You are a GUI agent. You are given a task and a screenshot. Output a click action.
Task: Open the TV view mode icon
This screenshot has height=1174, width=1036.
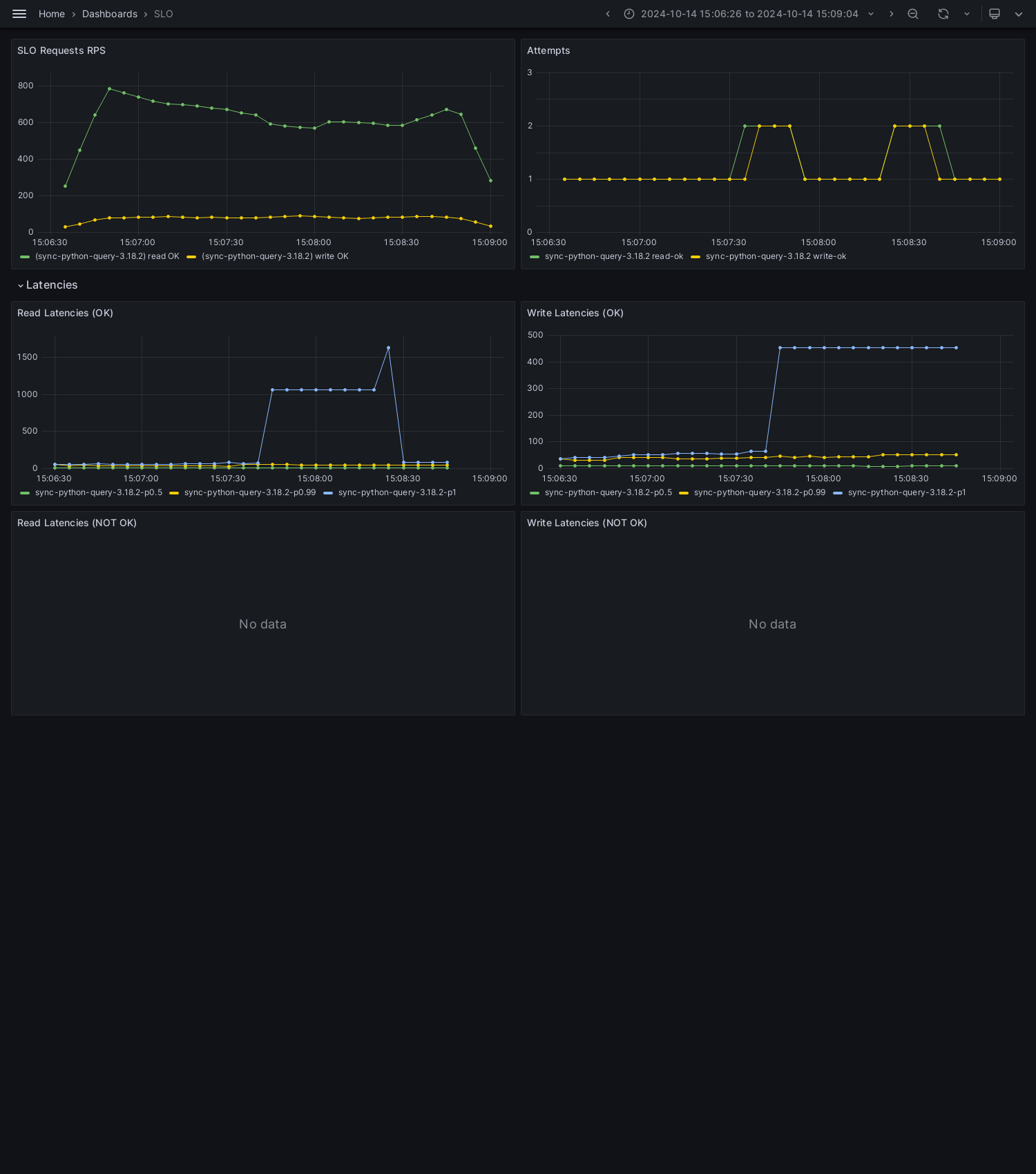coord(995,14)
